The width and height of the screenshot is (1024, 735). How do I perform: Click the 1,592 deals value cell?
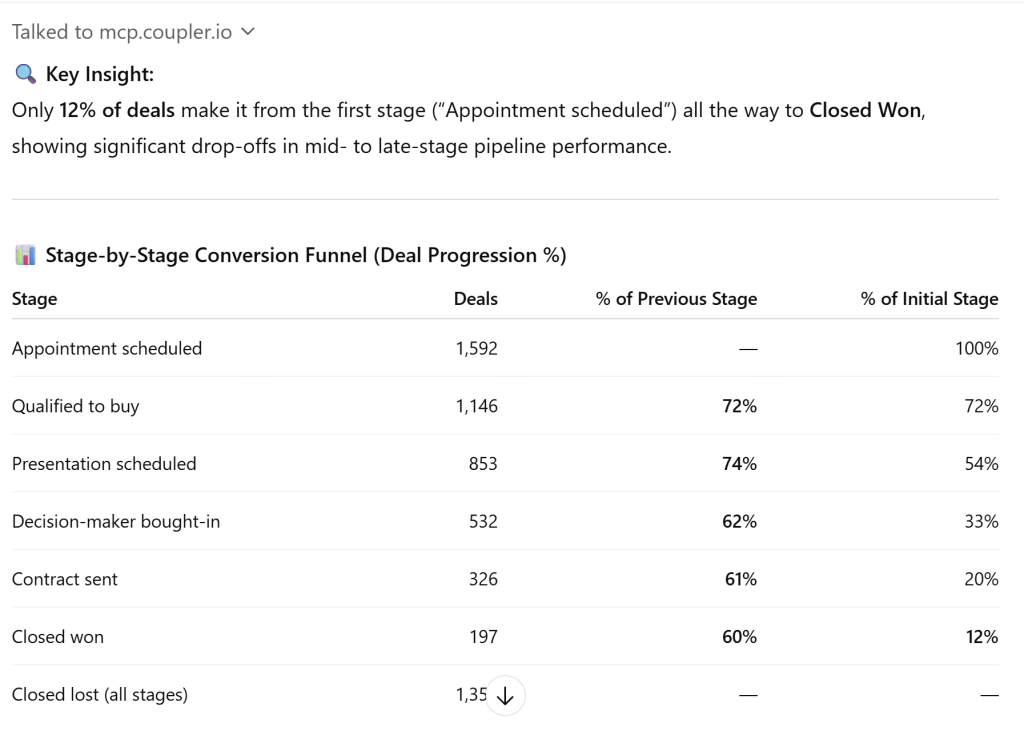click(475, 349)
